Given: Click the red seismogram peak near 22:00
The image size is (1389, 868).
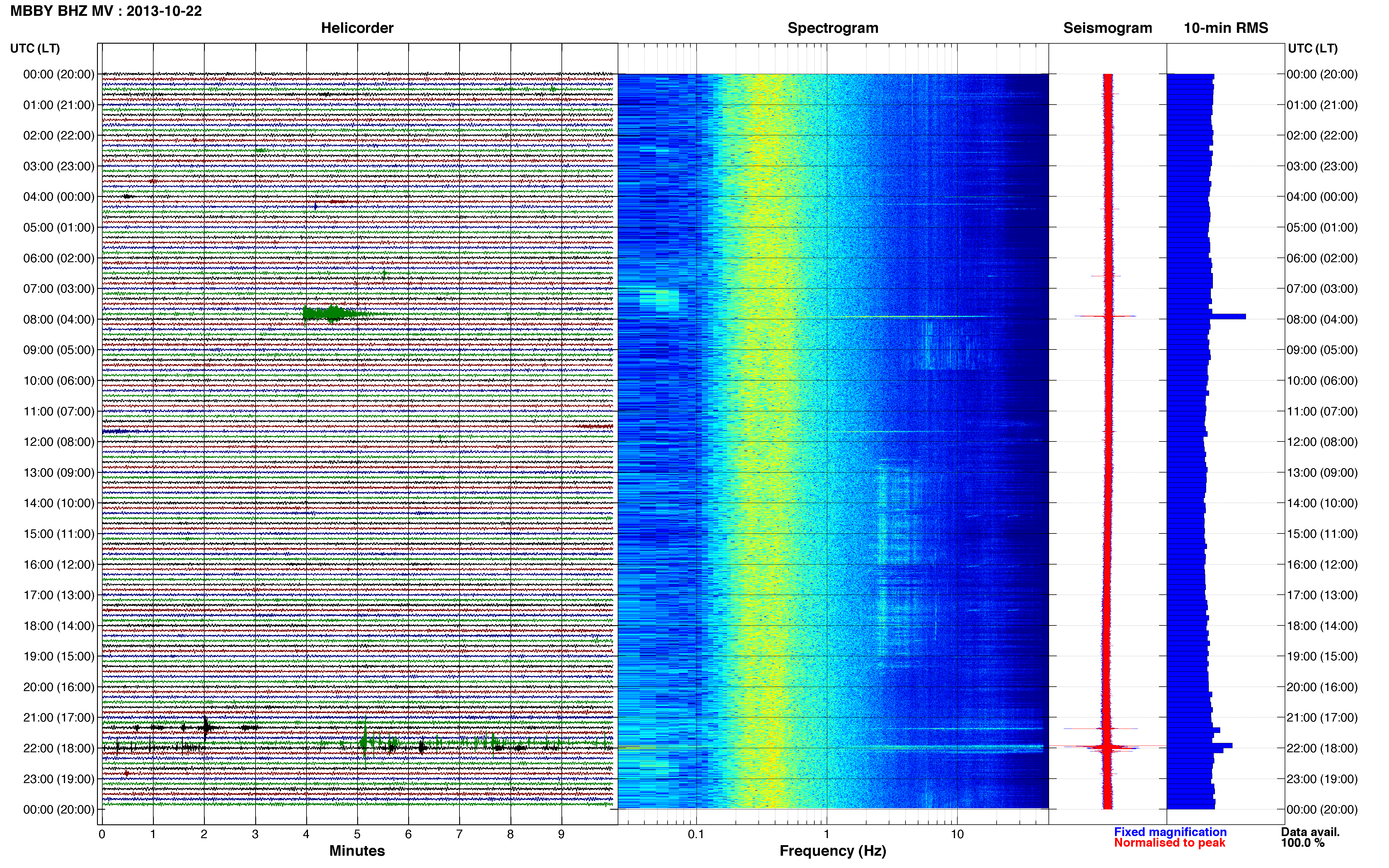Looking at the screenshot, I should pos(1107,746).
